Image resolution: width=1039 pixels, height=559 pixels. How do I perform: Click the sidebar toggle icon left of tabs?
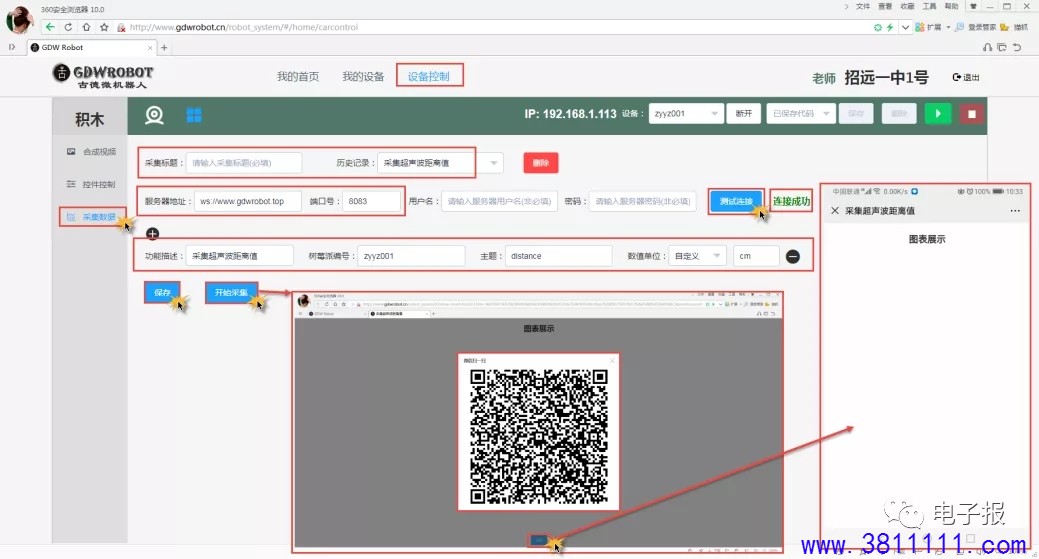pos(12,47)
